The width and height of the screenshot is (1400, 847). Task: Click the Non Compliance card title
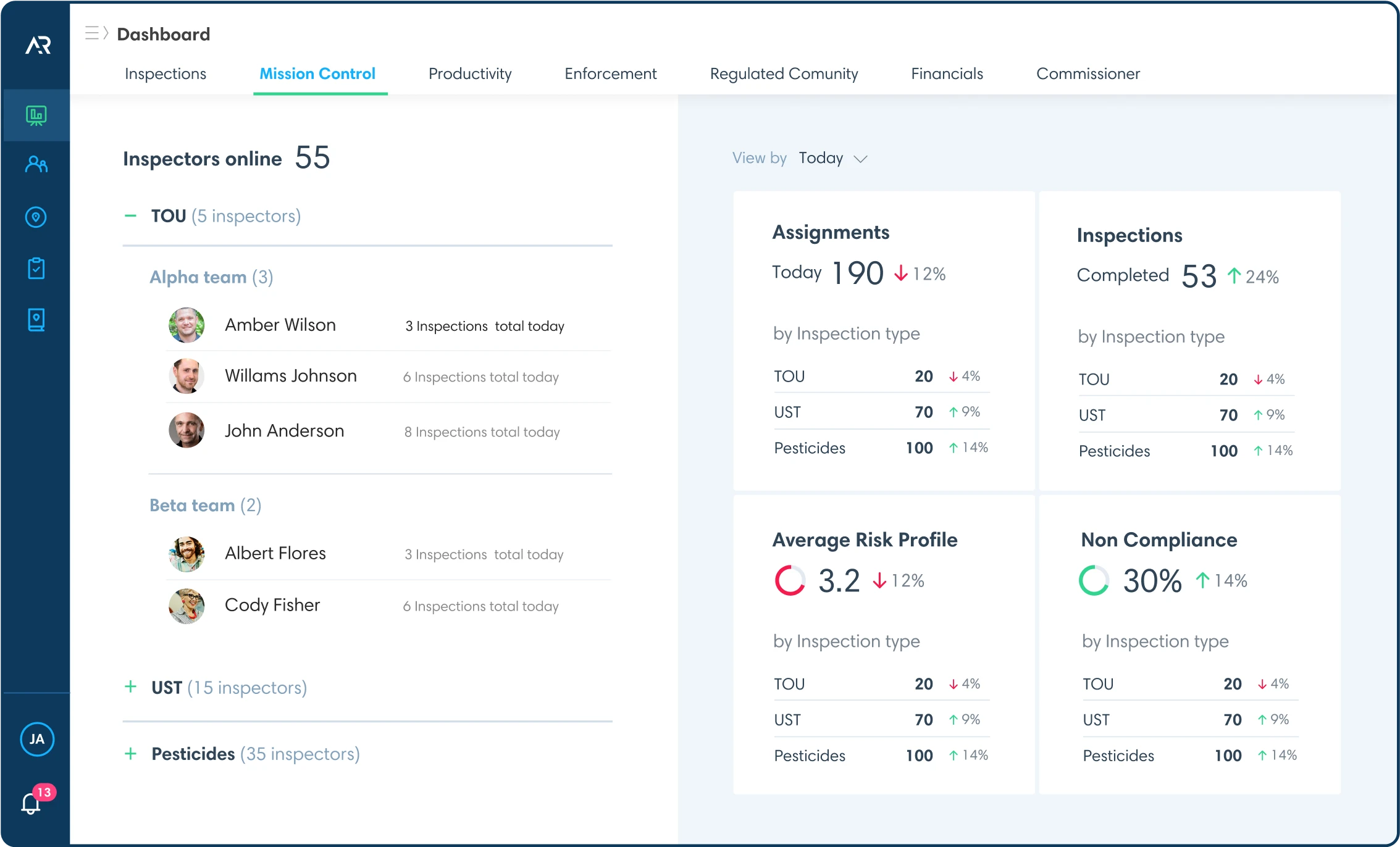(x=1159, y=540)
